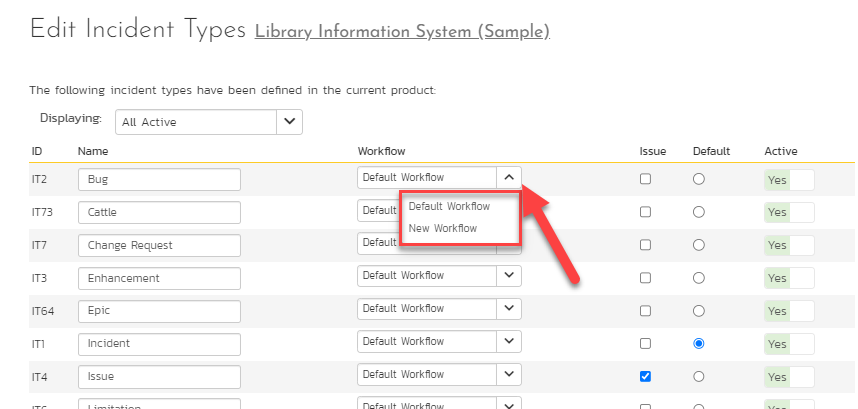This screenshot has height=409, width=858.
Task: Open workflow dropdown for Epic row
Action: click(x=508, y=309)
